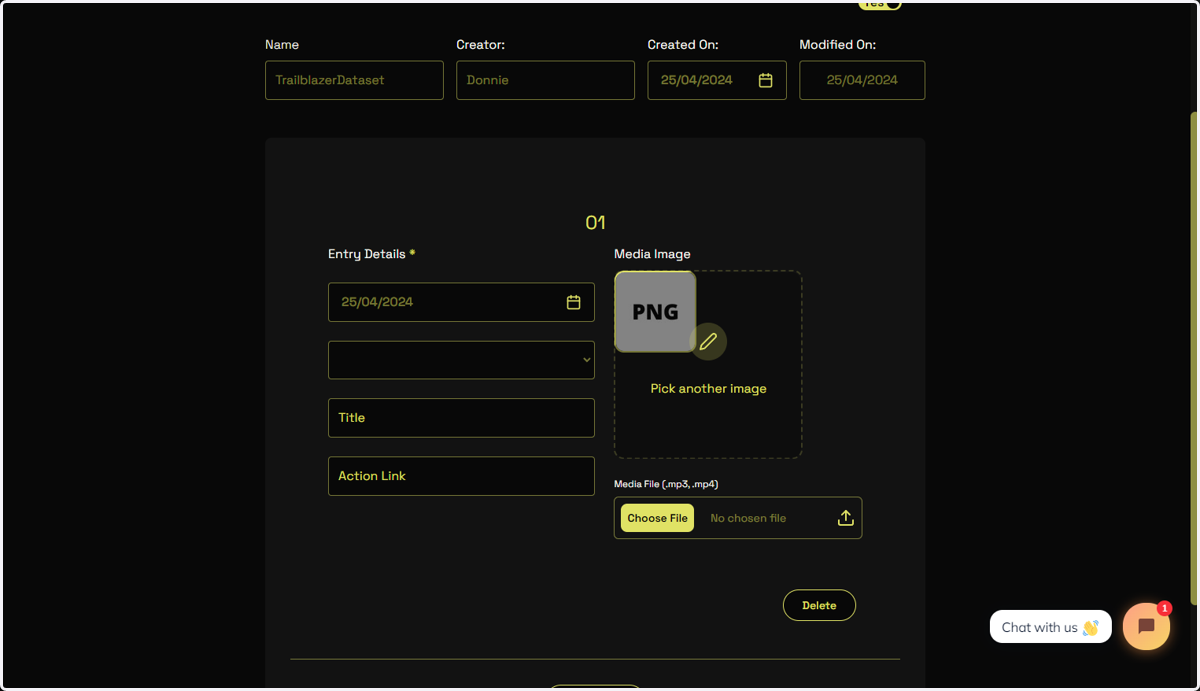Open the chat bubble widget icon
1200x691 pixels.
pyautogui.click(x=1146, y=626)
